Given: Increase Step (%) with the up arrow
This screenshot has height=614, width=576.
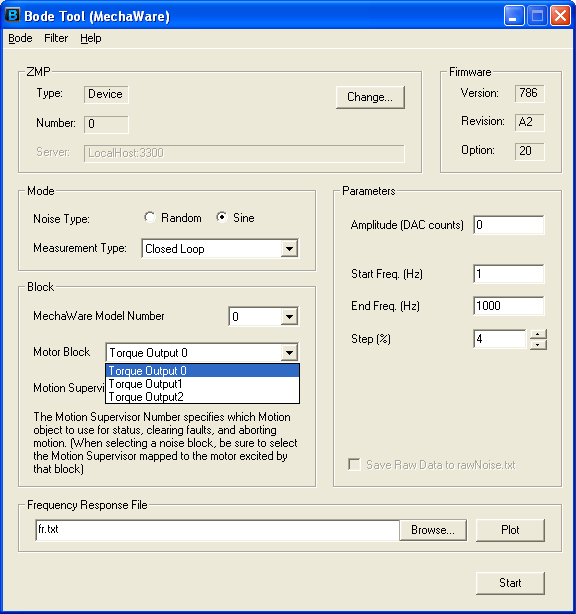Looking at the screenshot, I should [x=538, y=334].
